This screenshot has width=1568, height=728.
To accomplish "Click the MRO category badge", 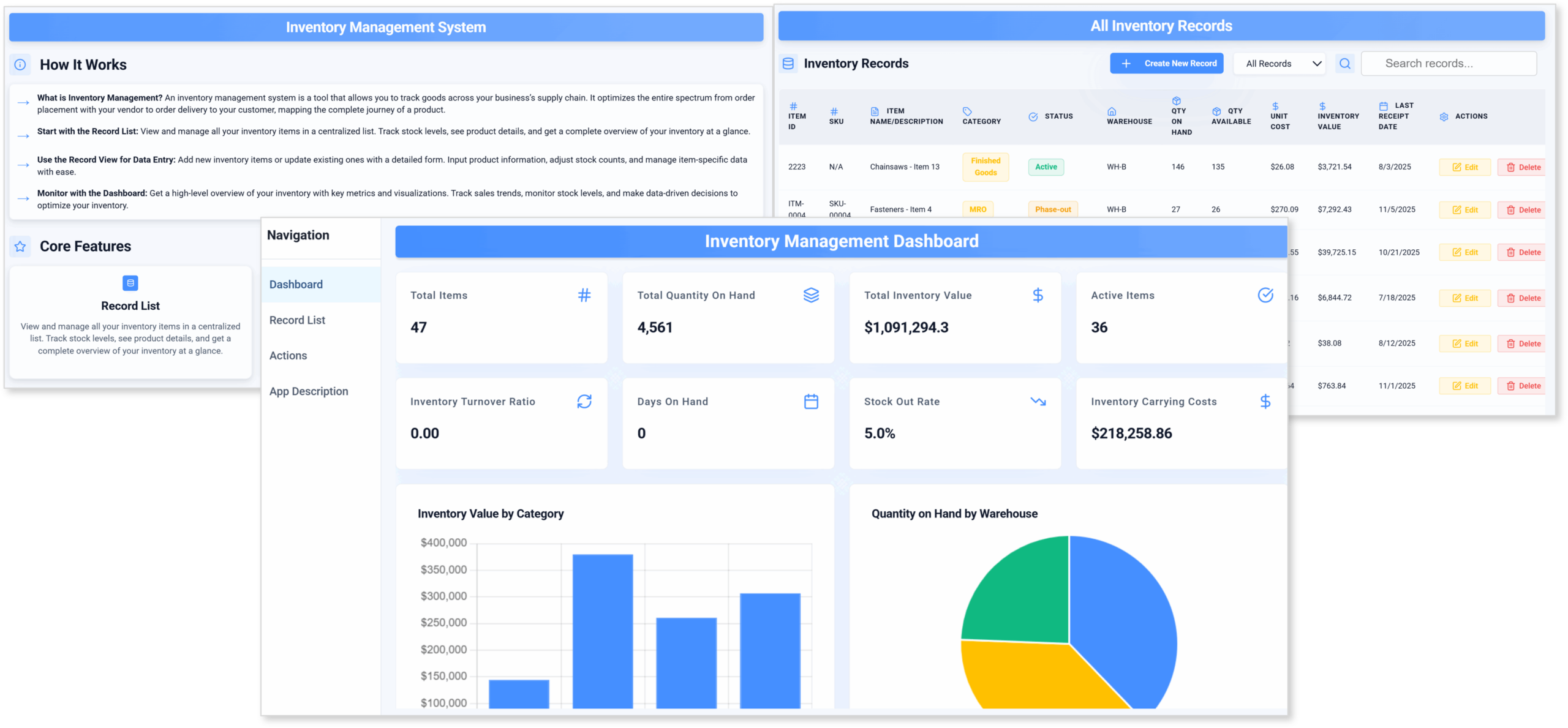I will click(978, 209).
